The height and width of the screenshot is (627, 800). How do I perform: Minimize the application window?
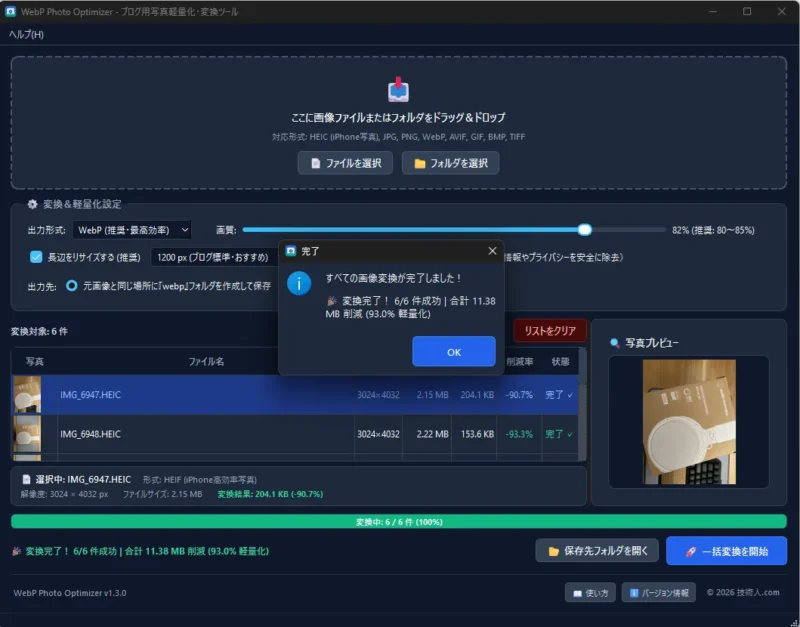[713, 11]
